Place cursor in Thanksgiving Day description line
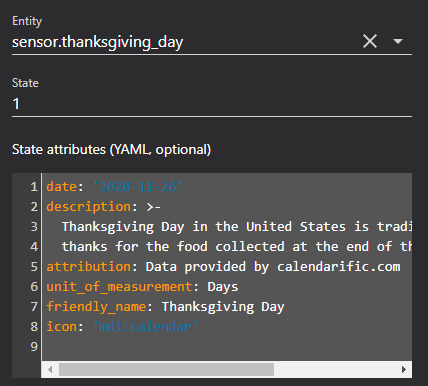The image size is (428, 386). tap(237, 227)
